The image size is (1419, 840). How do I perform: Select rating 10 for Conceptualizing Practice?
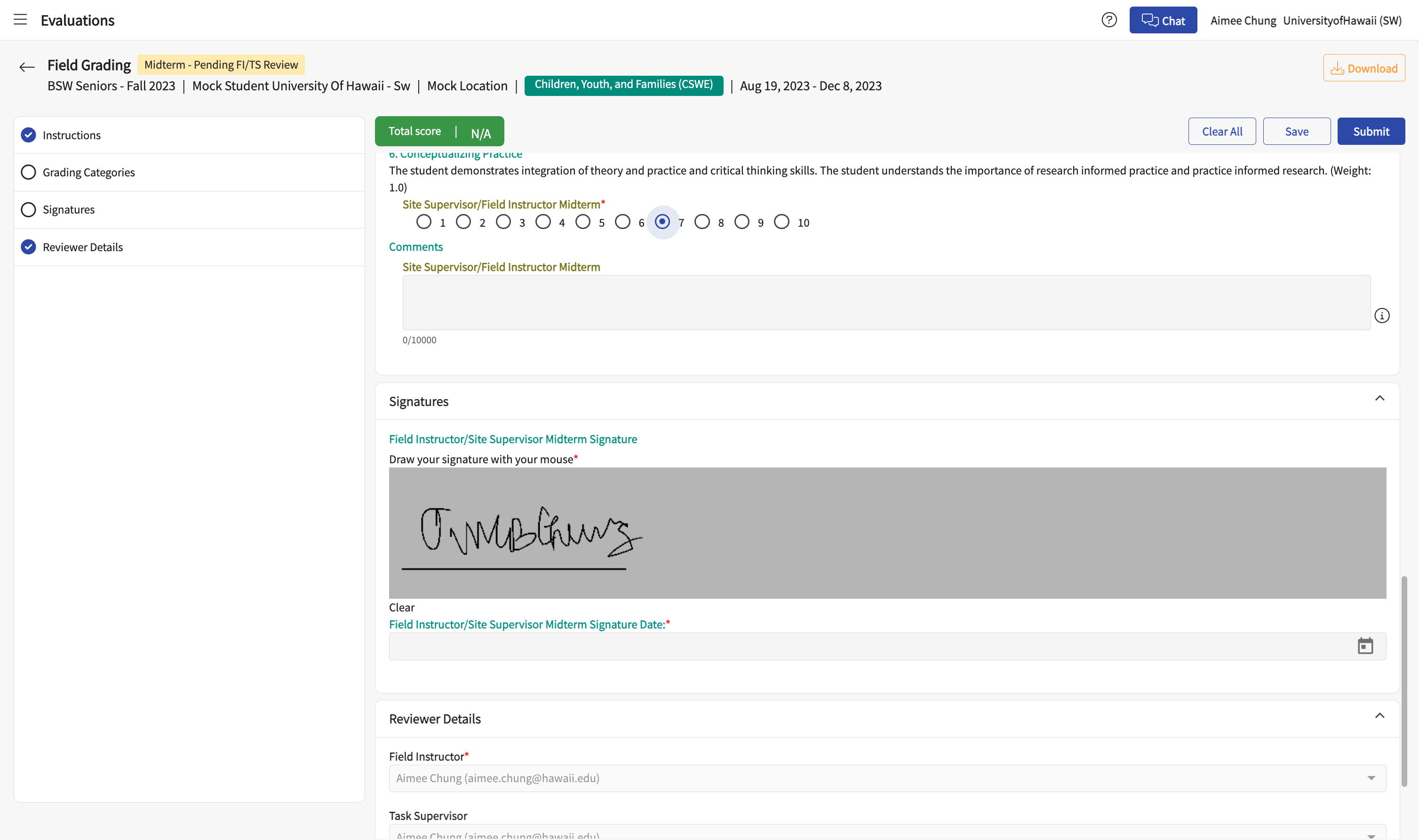click(781, 222)
